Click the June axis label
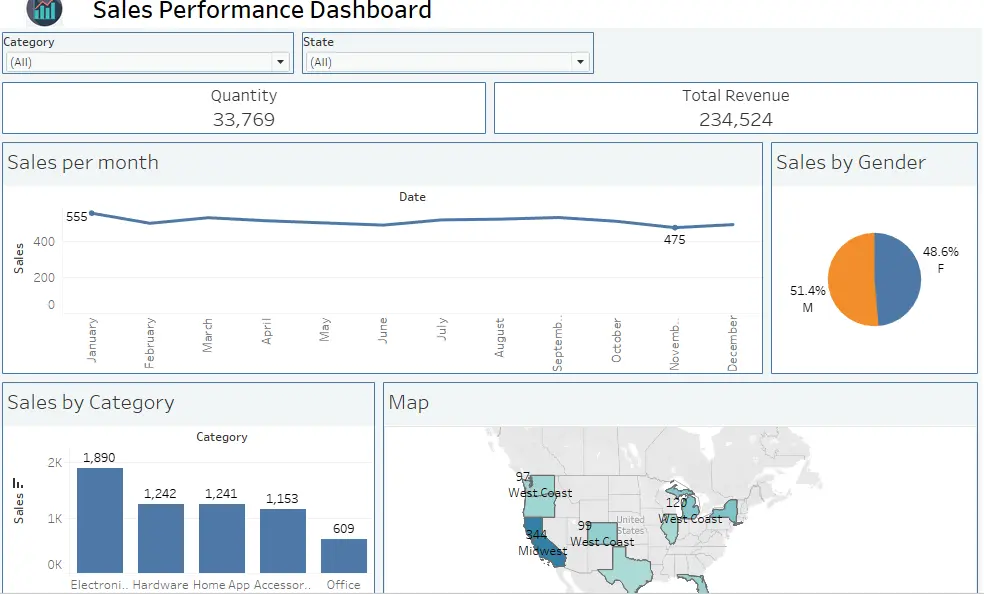The height and width of the screenshot is (594, 984). point(383,331)
